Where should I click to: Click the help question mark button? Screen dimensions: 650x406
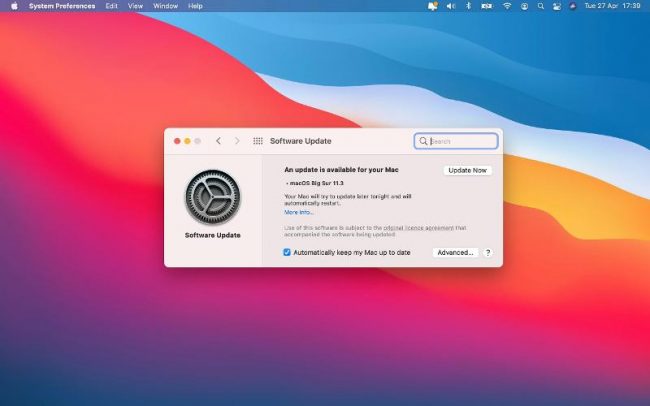click(488, 252)
